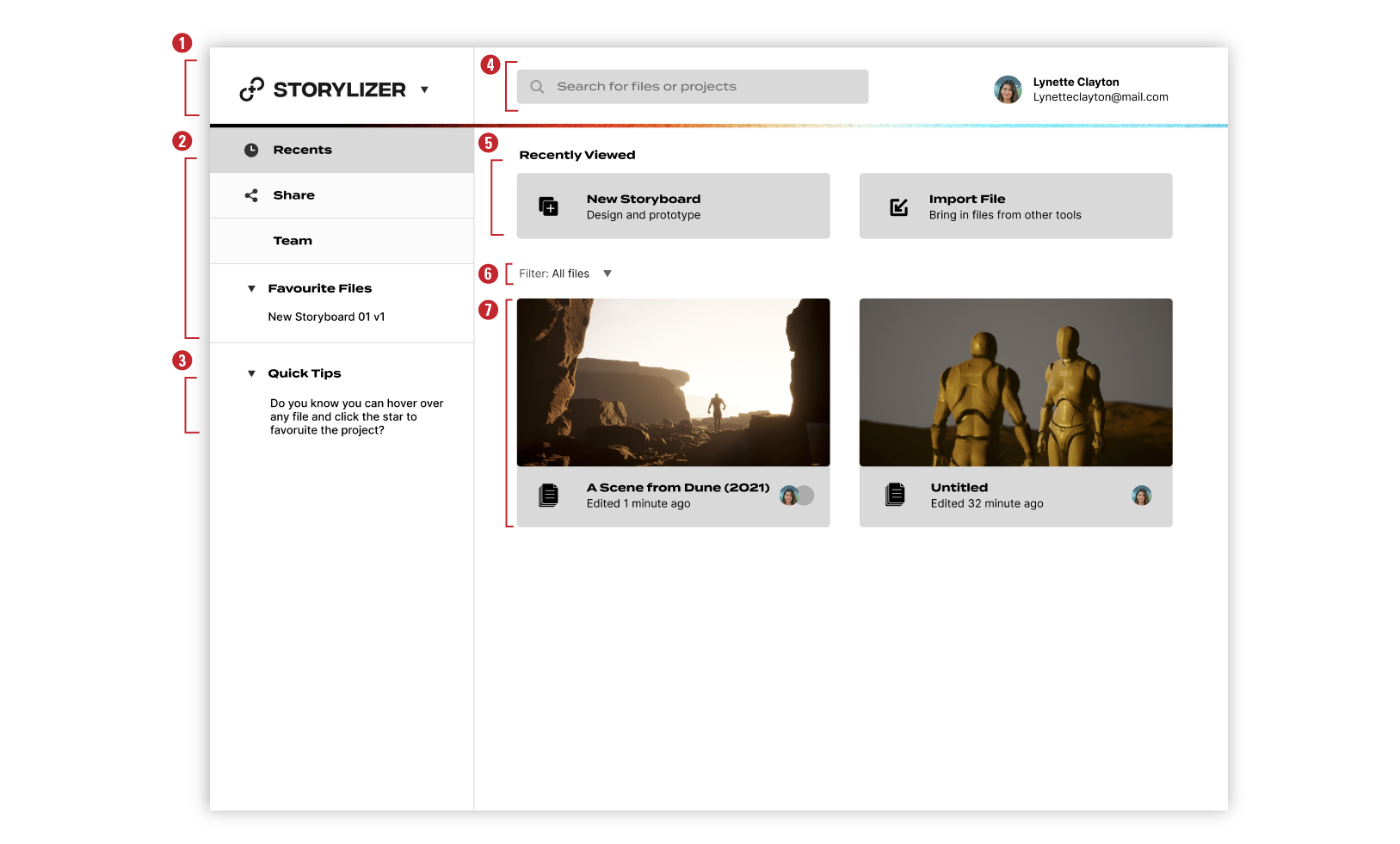Open the dropdown arrow beside STORYLIZER
This screenshot has width=1400, height=844.
[x=424, y=89]
